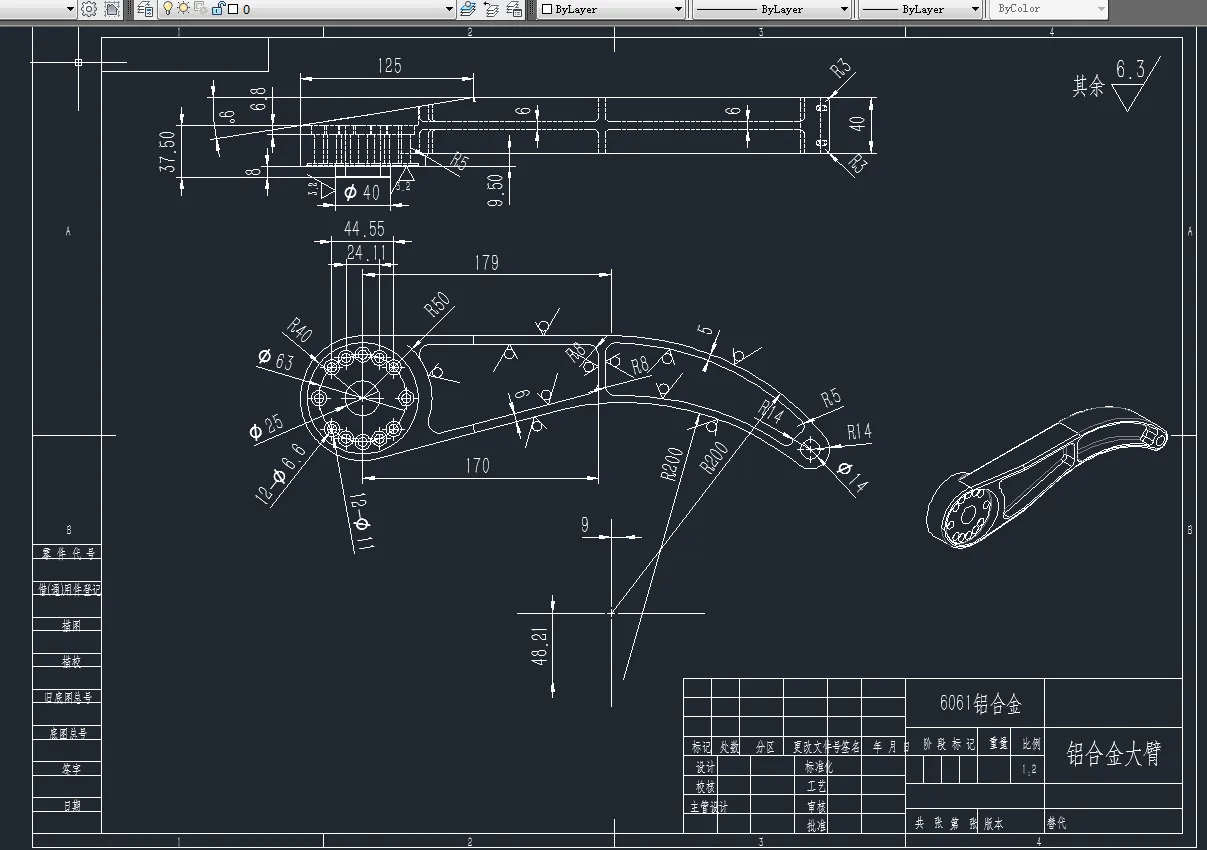Click the R8 label right of rib

click(642, 365)
